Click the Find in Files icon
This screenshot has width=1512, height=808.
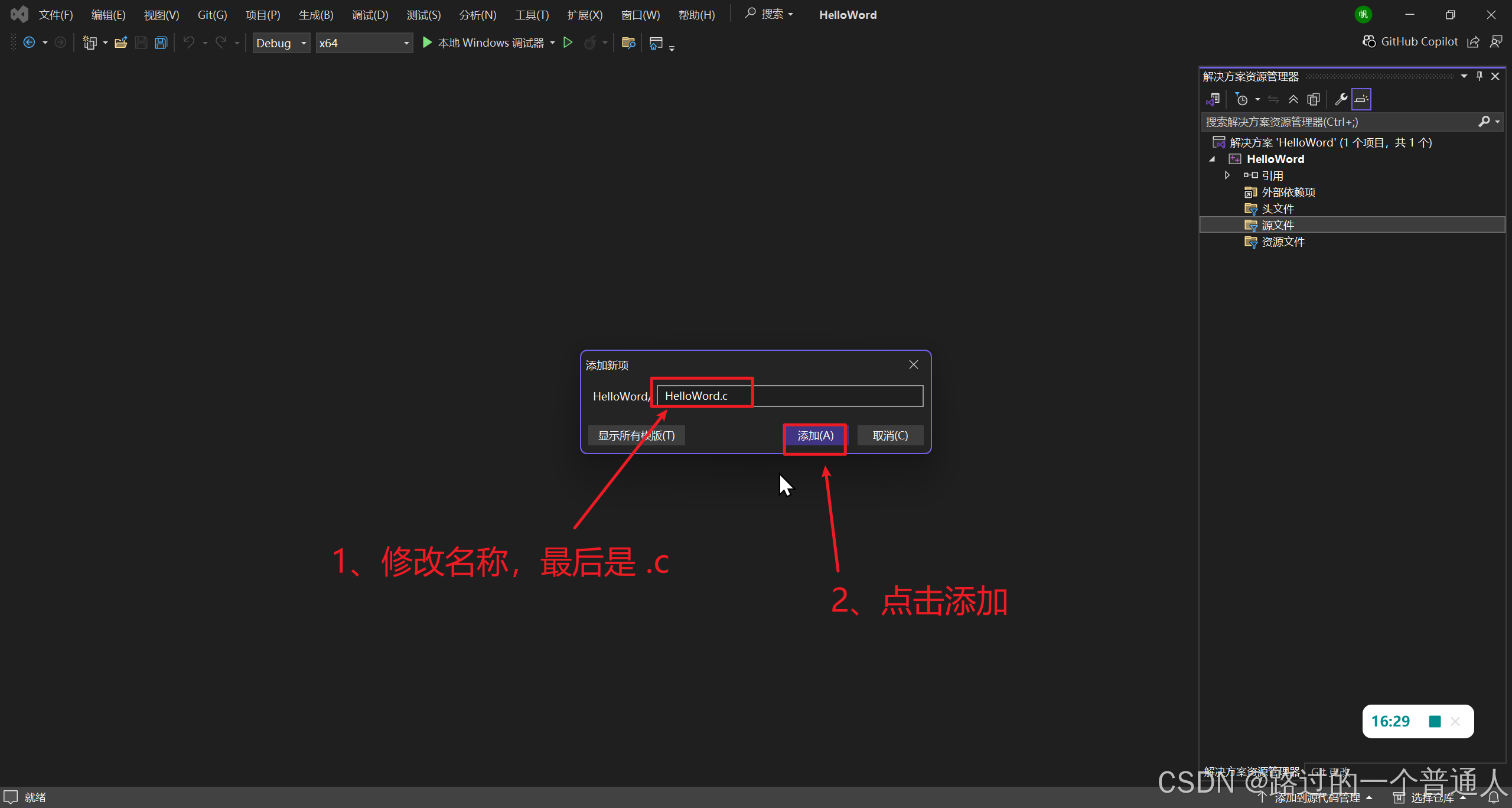[628, 43]
